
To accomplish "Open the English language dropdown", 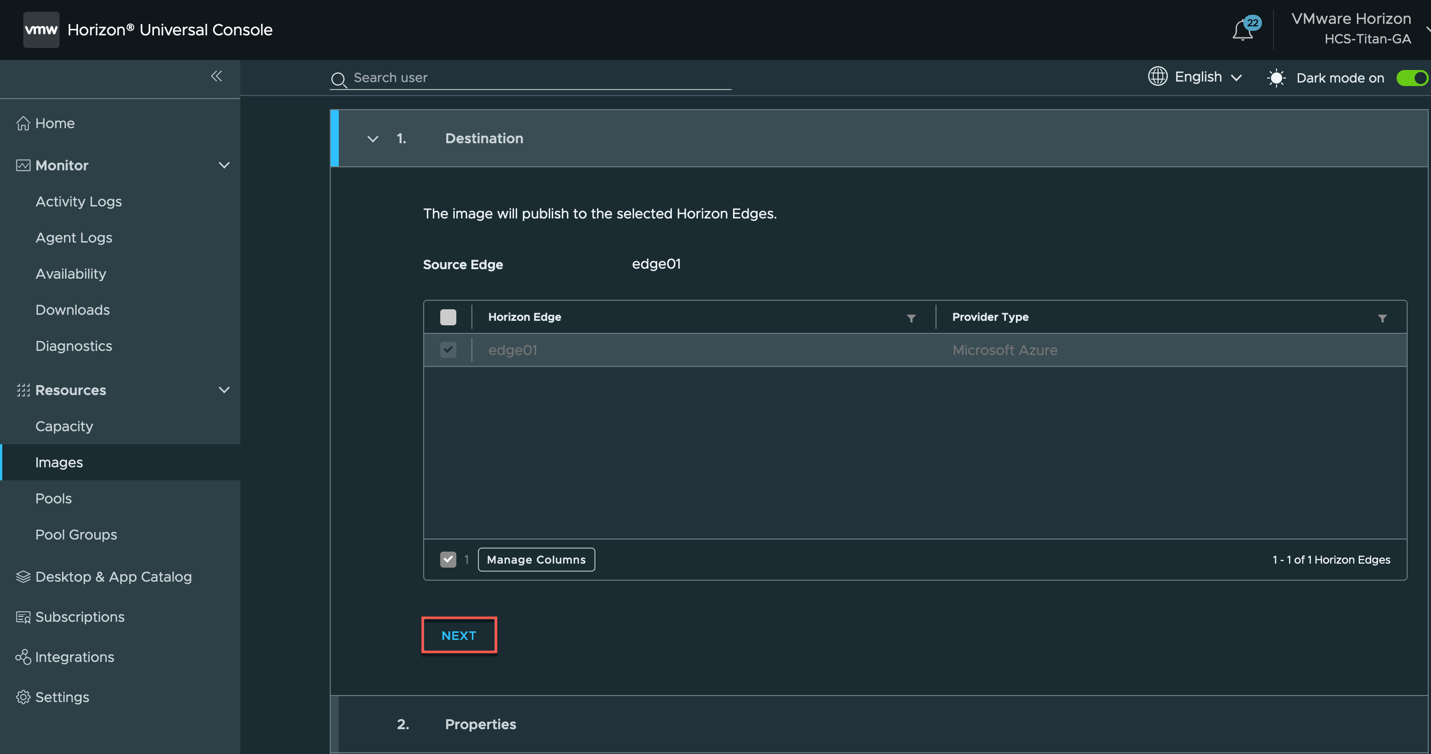I will [1208, 77].
